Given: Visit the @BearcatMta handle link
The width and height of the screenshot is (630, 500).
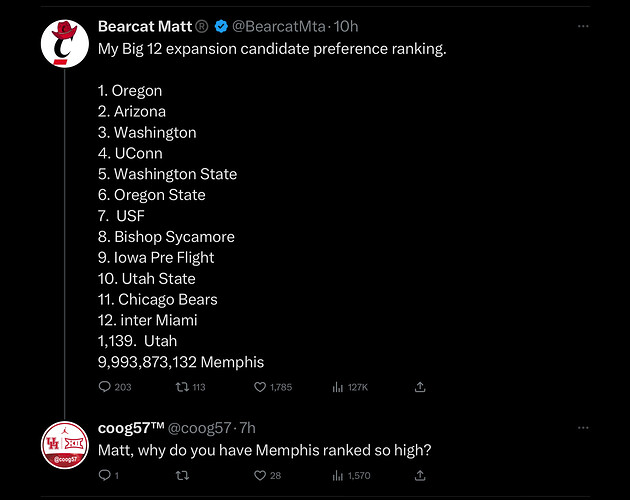Looking at the screenshot, I should tap(280, 26).
